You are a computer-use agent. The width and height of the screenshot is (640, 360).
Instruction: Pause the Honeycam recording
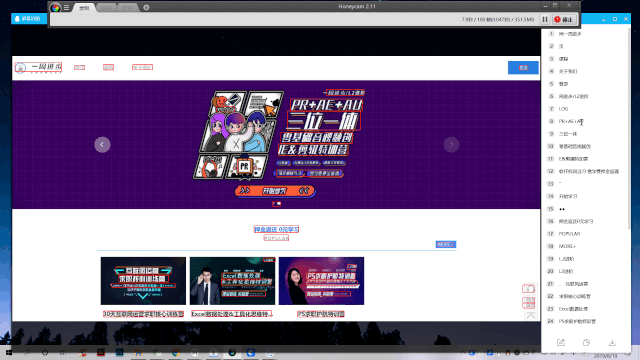[545, 20]
